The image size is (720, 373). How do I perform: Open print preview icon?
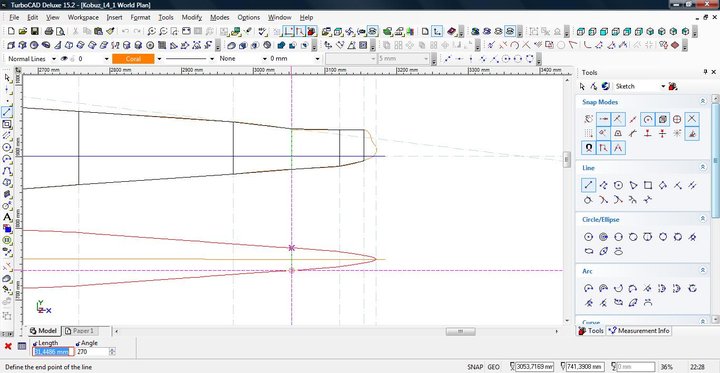[60, 32]
